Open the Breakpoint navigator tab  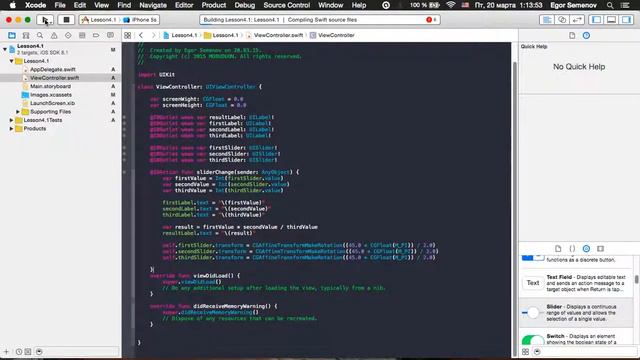click(x=96, y=36)
